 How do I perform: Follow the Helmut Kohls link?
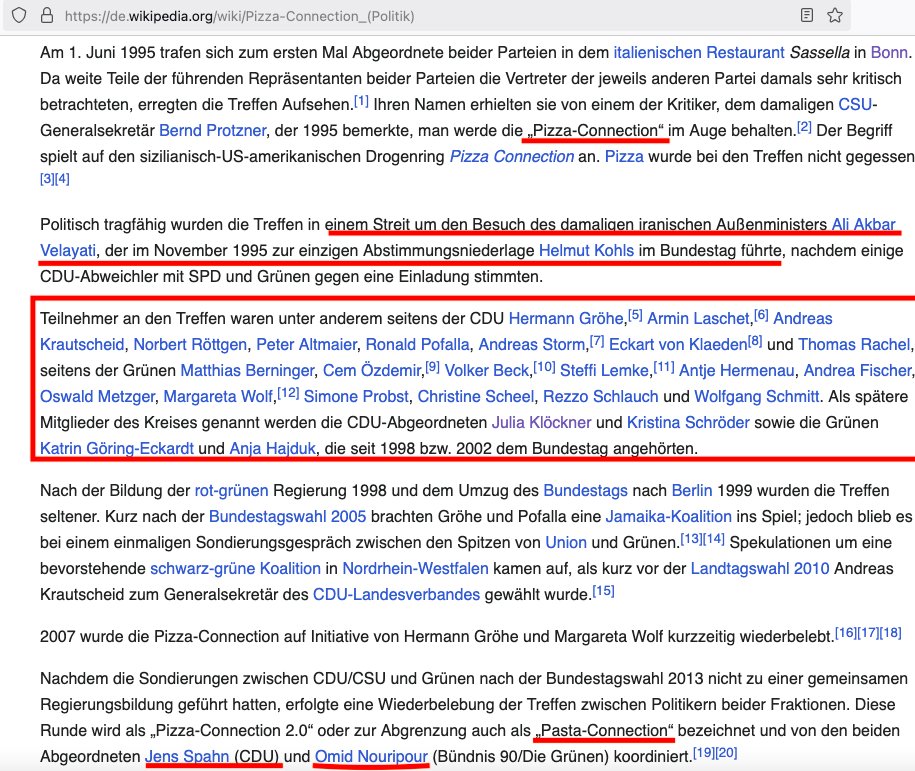[x=586, y=250]
